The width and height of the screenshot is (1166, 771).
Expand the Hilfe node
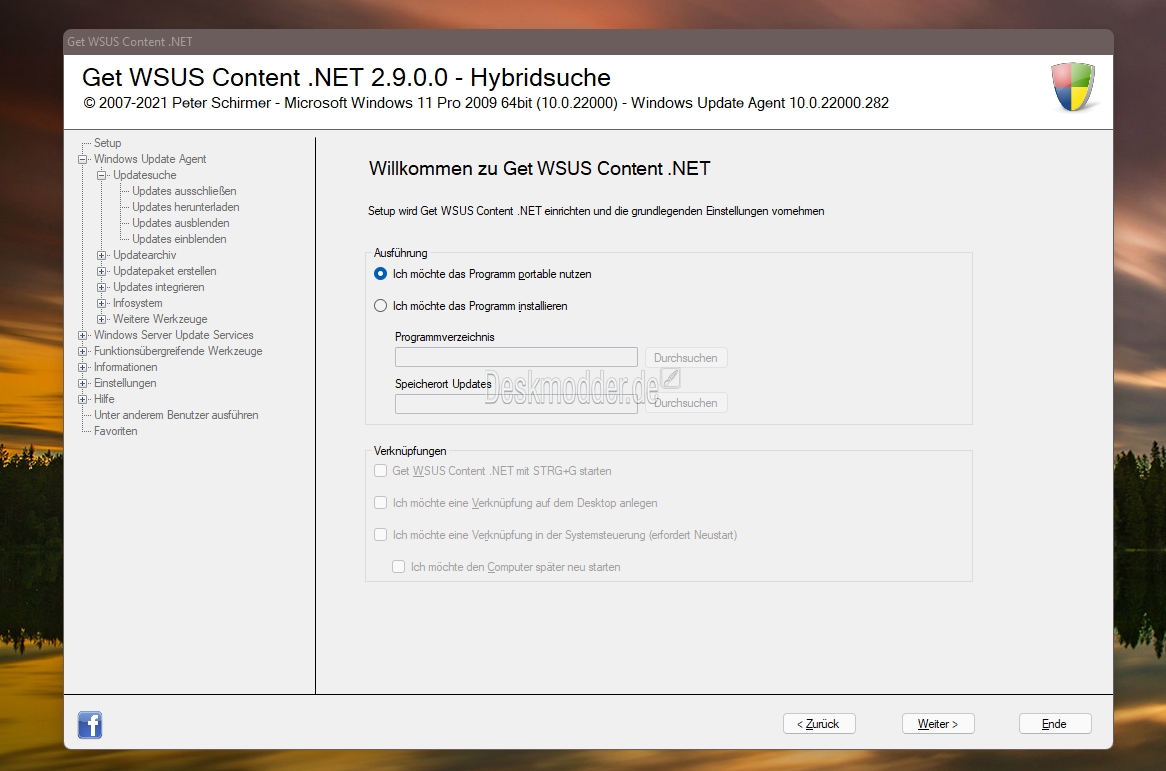pyautogui.click(x=83, y=399)
